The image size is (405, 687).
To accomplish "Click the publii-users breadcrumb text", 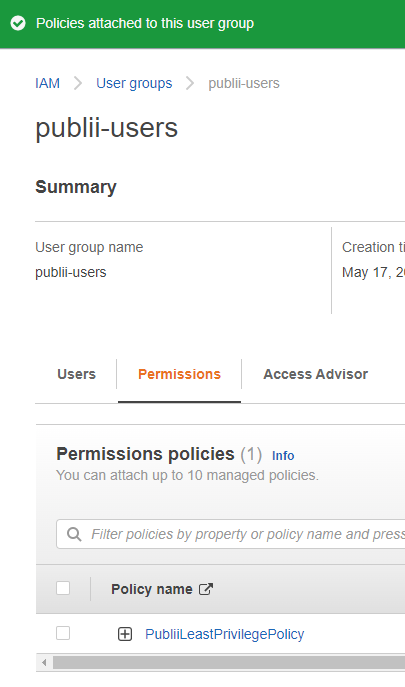I will [244, 83].
